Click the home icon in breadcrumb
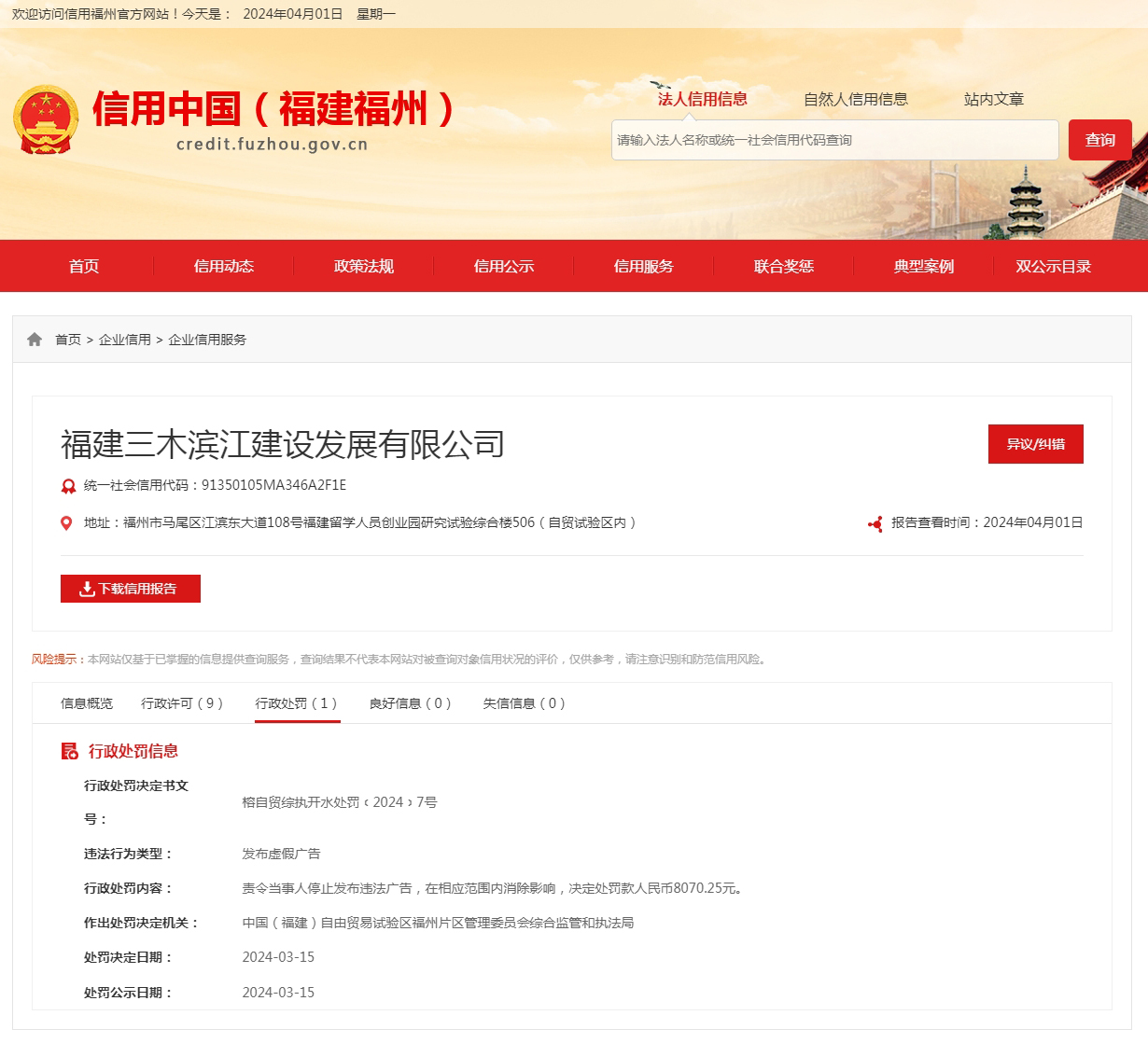Screen dimensions: 1148x1043 click(x=35, y=340)
